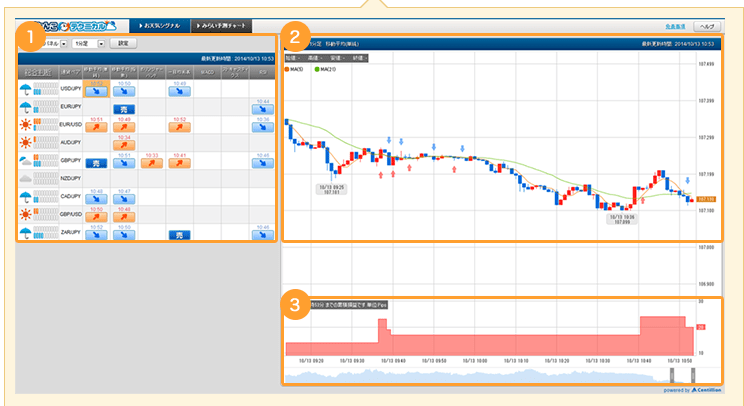Viewport: 744px width, 406px height.
Task: Click the ヘルプ help button
Action: click(707, 25)
